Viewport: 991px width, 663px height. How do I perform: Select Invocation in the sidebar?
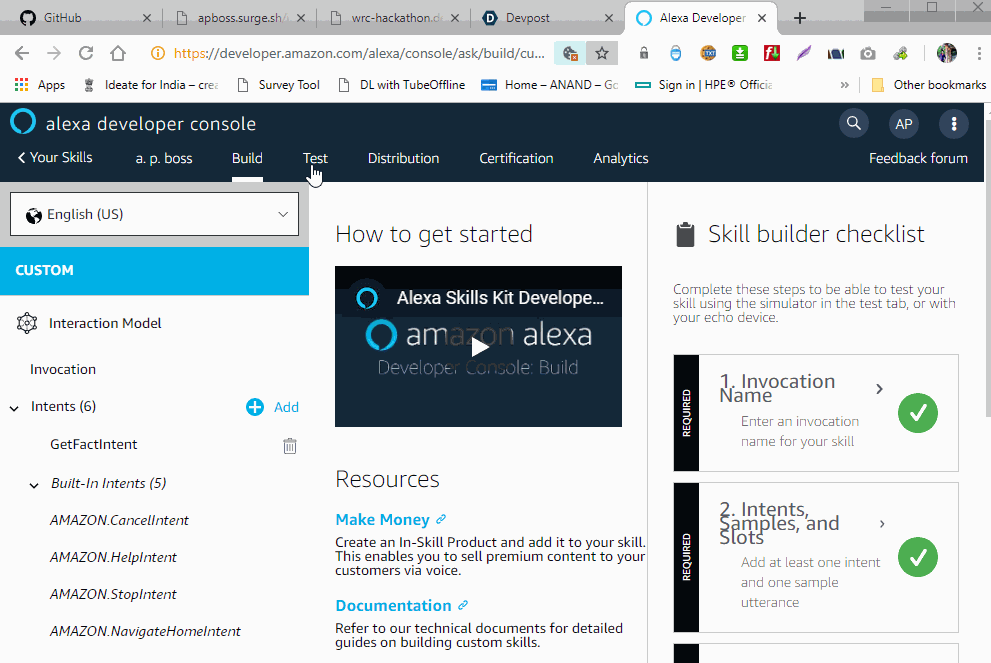click(x=63, y=369)
